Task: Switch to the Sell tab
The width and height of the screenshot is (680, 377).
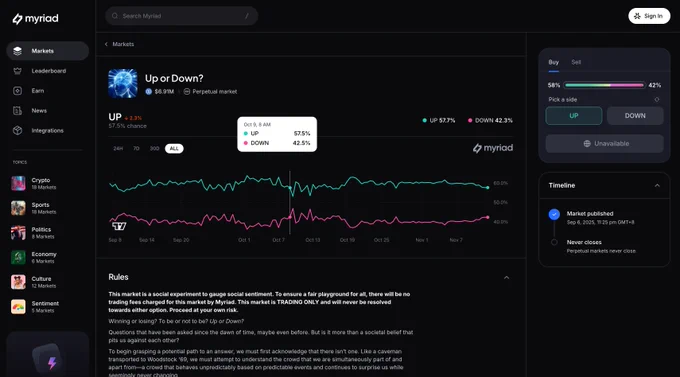Action: tap(576, 62)
